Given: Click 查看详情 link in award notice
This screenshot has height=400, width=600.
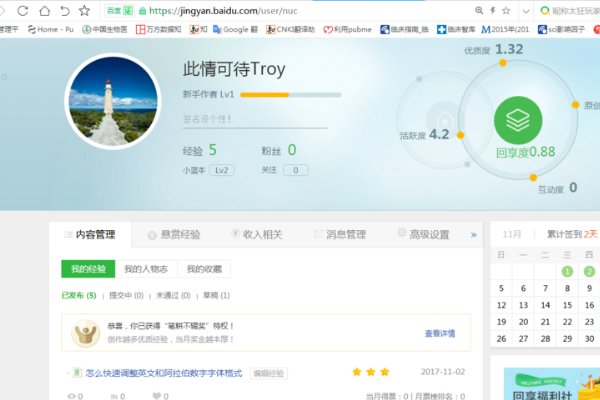Looking at the screenshot, I should click(440, 333).
